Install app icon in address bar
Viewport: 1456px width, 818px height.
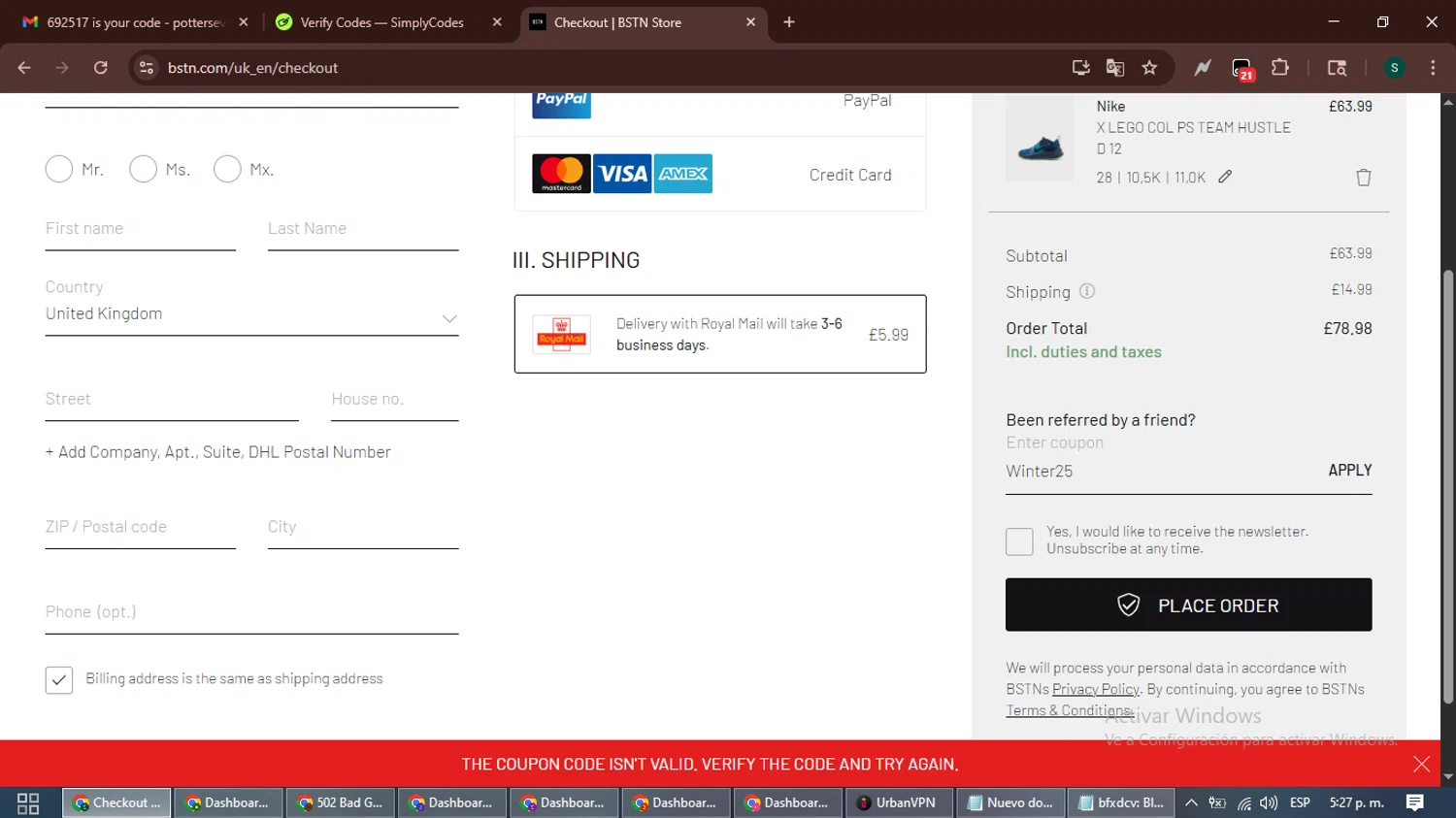point(1080,68)
